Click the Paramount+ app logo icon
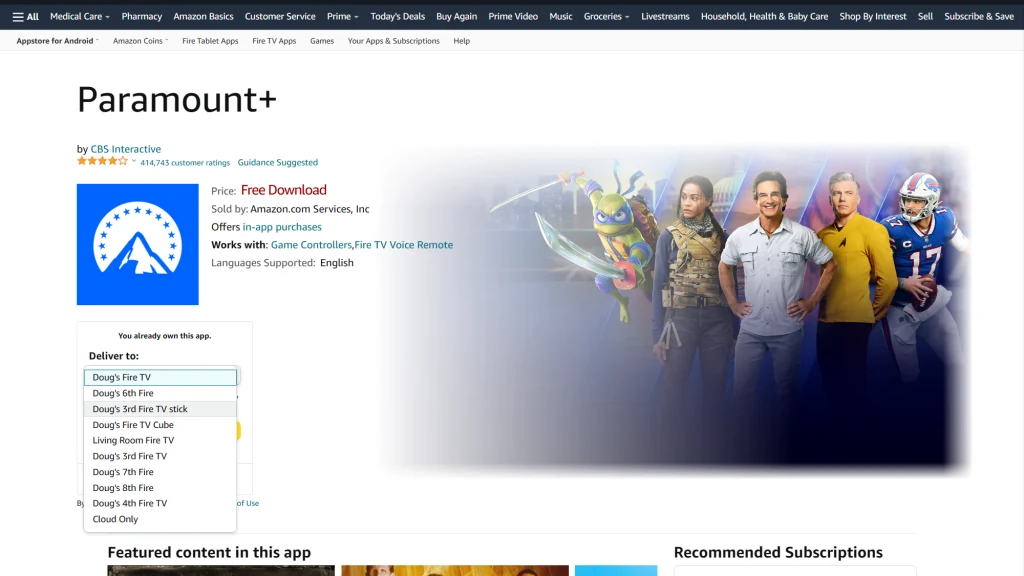 [137, 244]
